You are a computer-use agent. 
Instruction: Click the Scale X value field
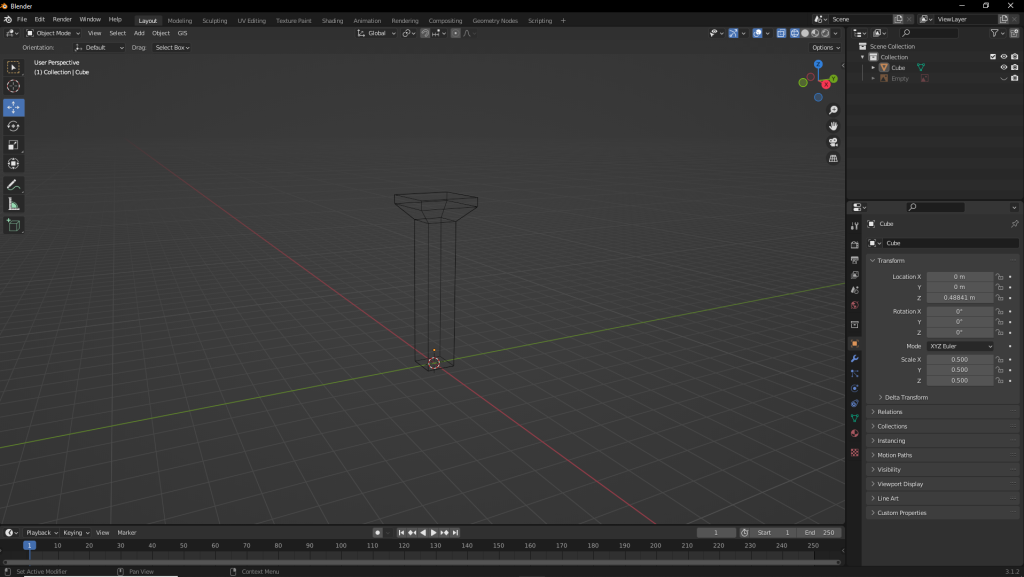coord(959,359)
